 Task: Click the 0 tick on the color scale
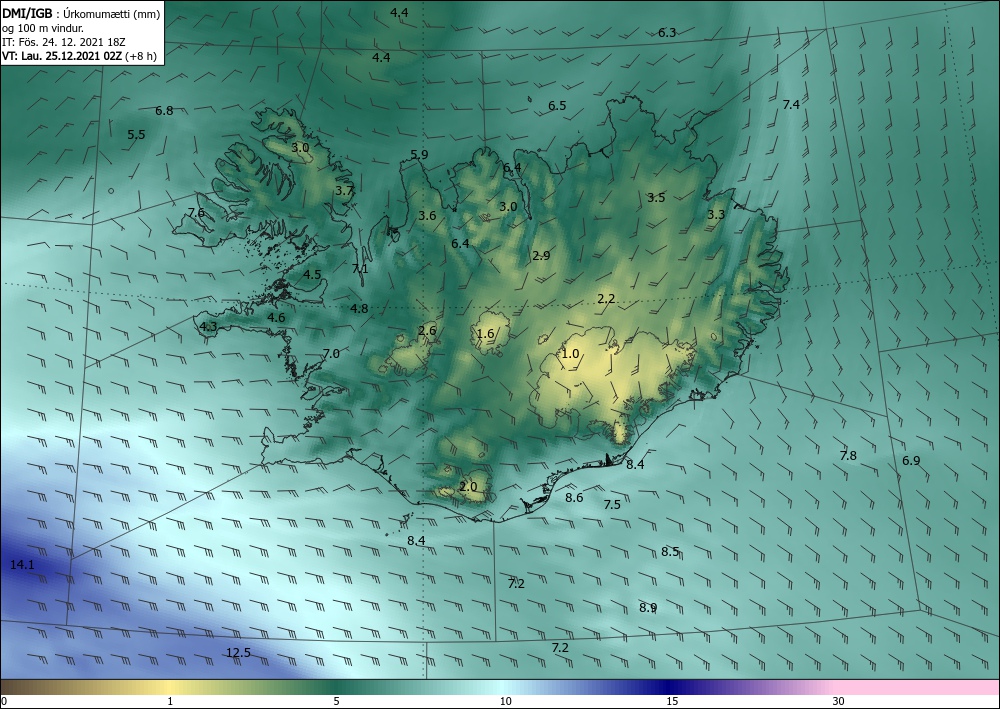pyautogui.click(x=4, y=702)
